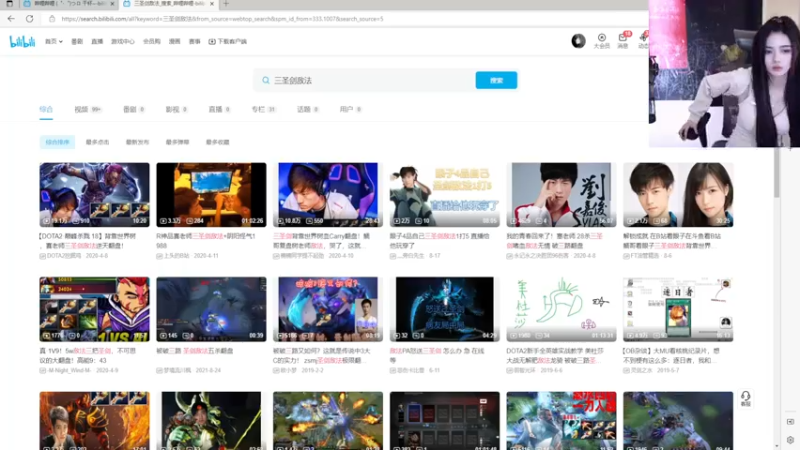
Task: Open 1VS9 video thumbnail
Action: click(x=94, y=309)
